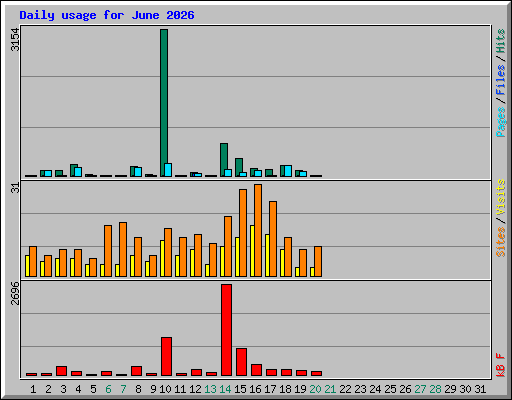The height and width of the screenshot is (400, 512).
Task: Click the red KB bar for day 8
Action: (x=136, y=371)
